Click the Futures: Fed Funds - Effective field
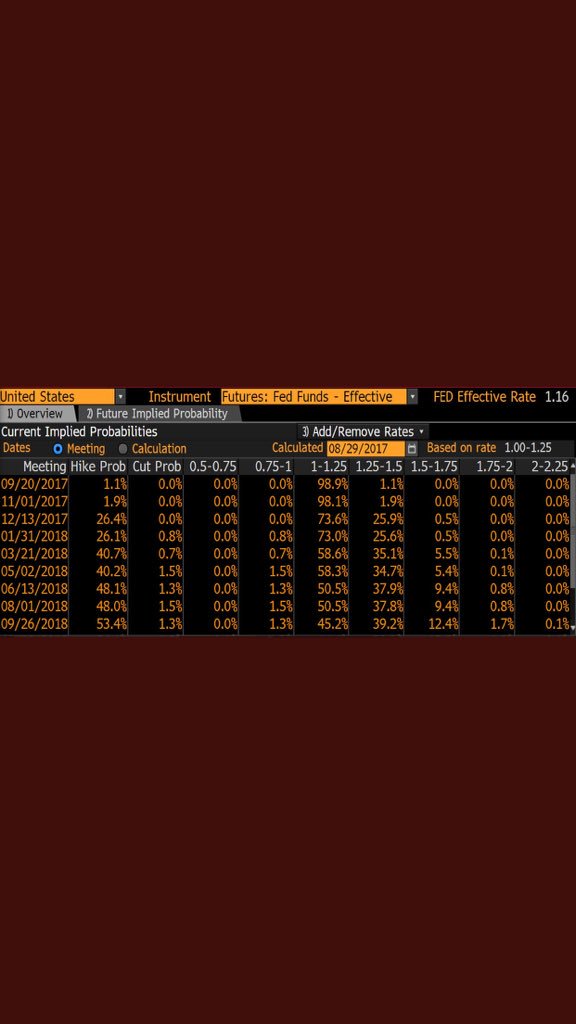Screen dimensions: 576x1024 [313, 396]
